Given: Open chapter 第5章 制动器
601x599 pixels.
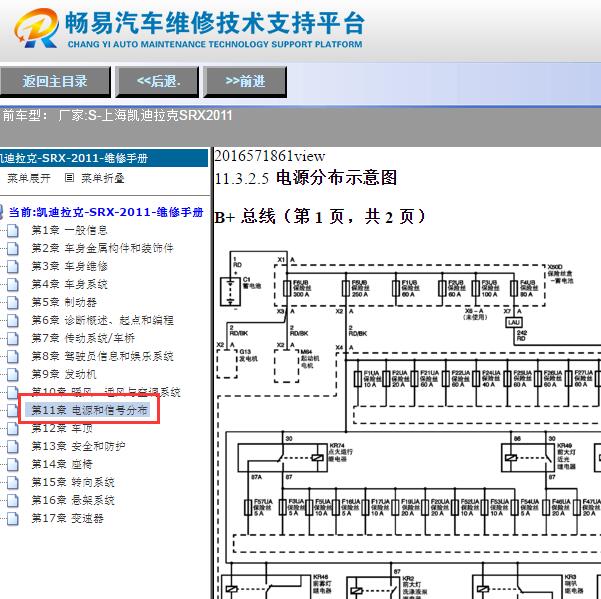Looking at the screenshot, I should [x=64, y=302].
